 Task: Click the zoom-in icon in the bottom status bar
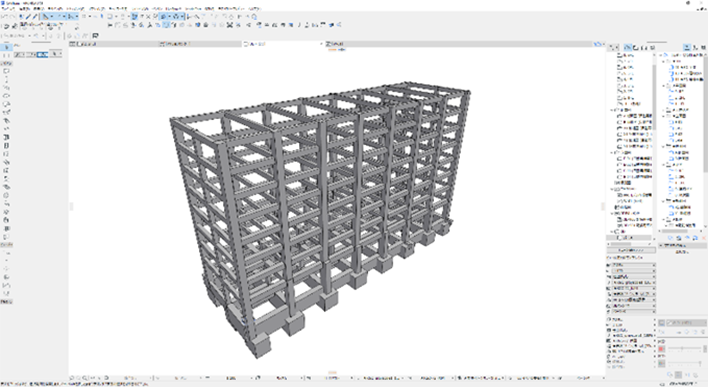[x=85, y=378]
